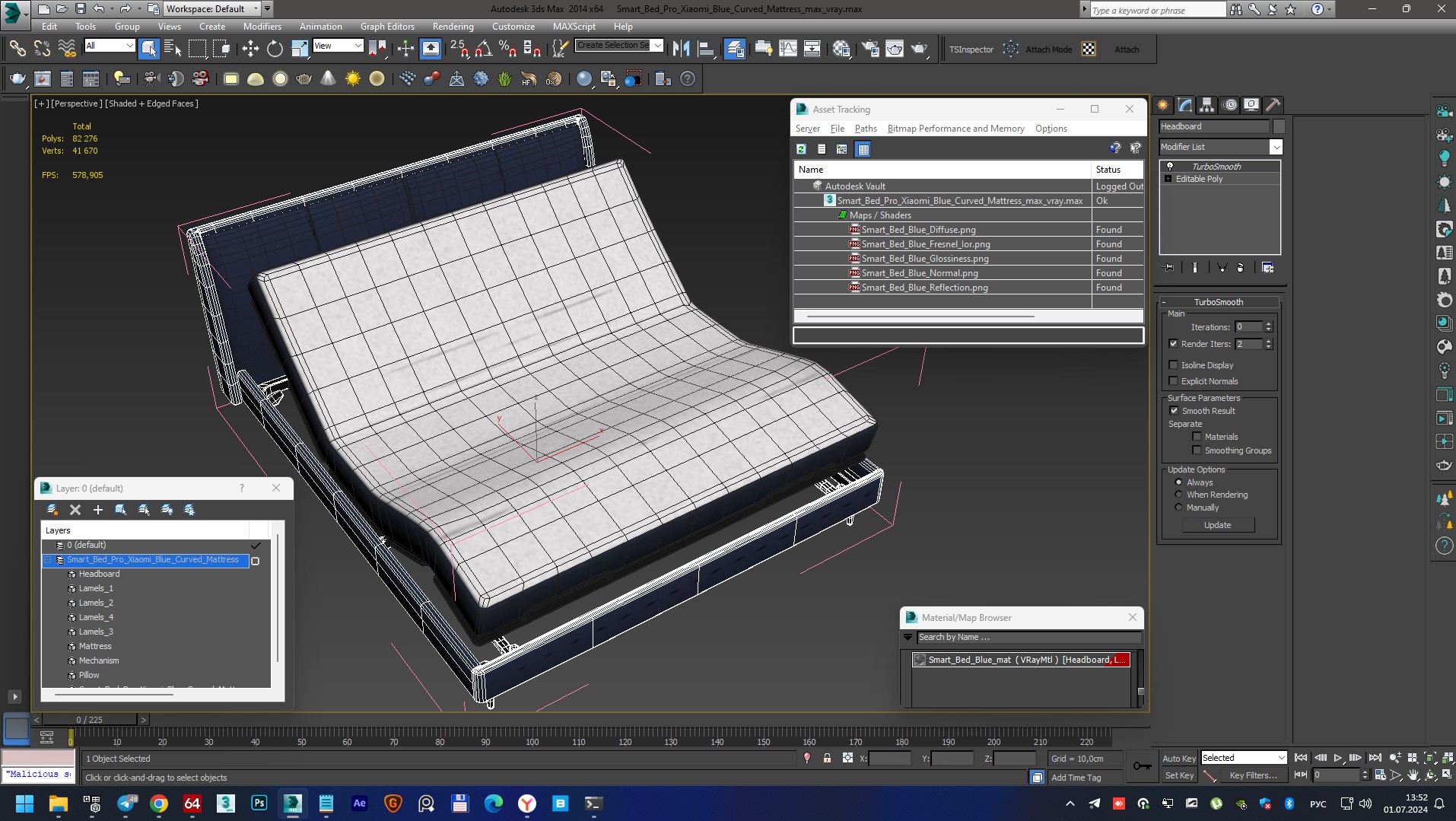The width and height of the screenshot is (1456, 821).
Task: Open the Material Editor icon
Action: [841, 49]
